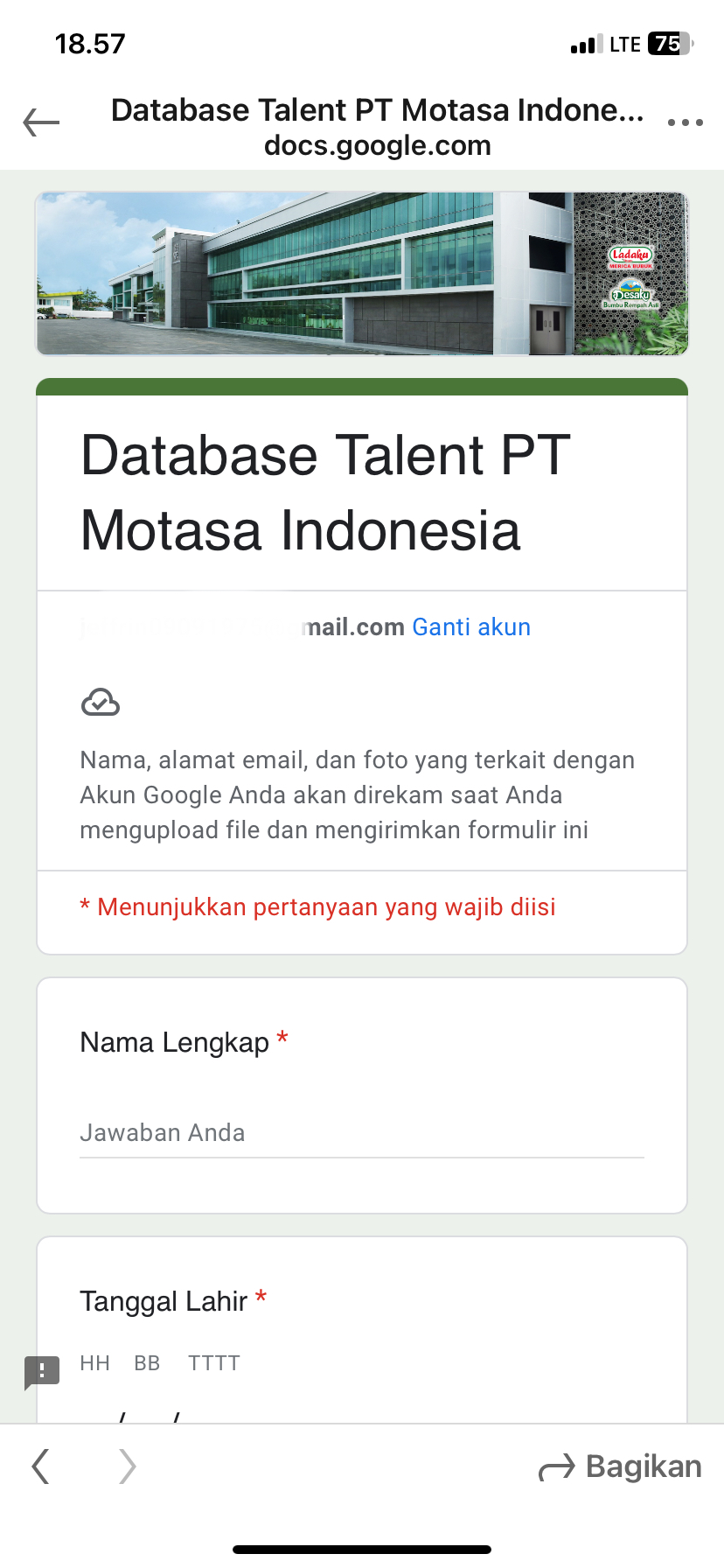Focus the Nama Lengkap answer field
The height and width of the screenshot is (1568, 724).
click(x=361, y=1133)
